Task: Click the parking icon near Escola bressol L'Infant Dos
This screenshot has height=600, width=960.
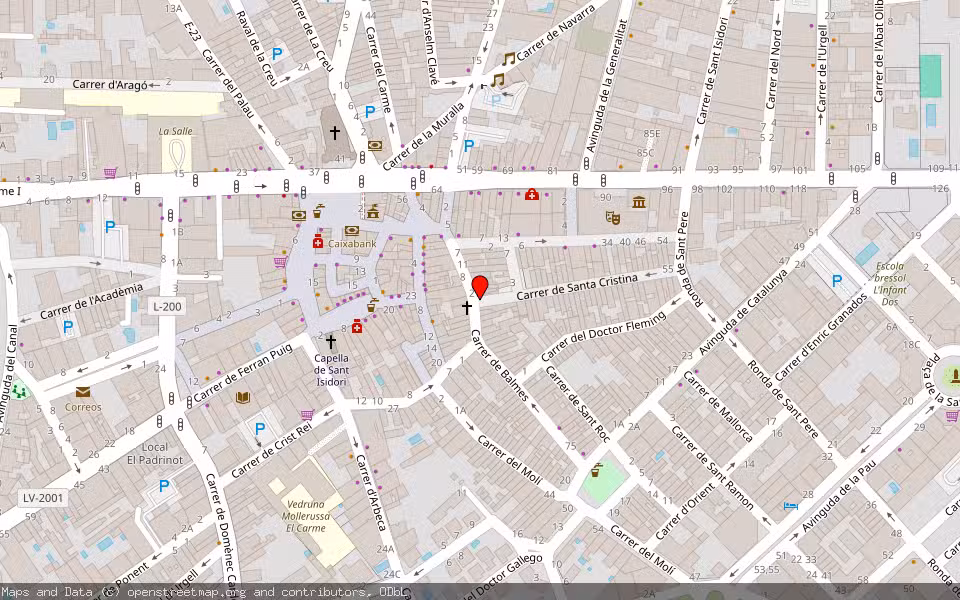Action: click(837, 281)
